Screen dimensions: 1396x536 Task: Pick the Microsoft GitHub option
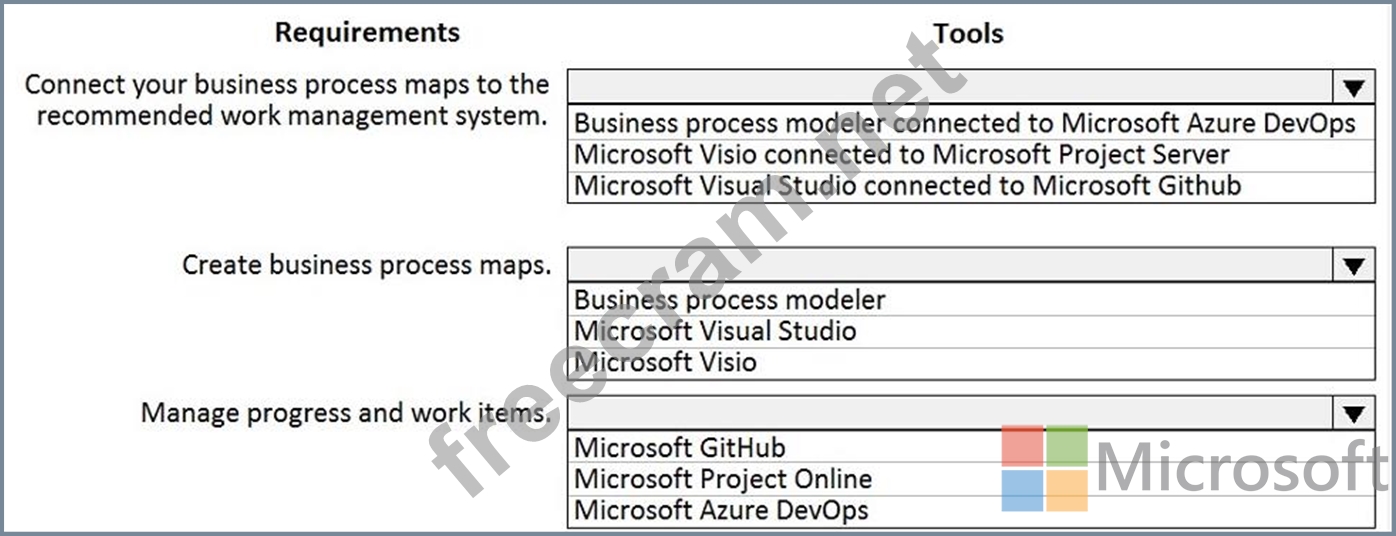pyautogui.click(x=680, y=447)
